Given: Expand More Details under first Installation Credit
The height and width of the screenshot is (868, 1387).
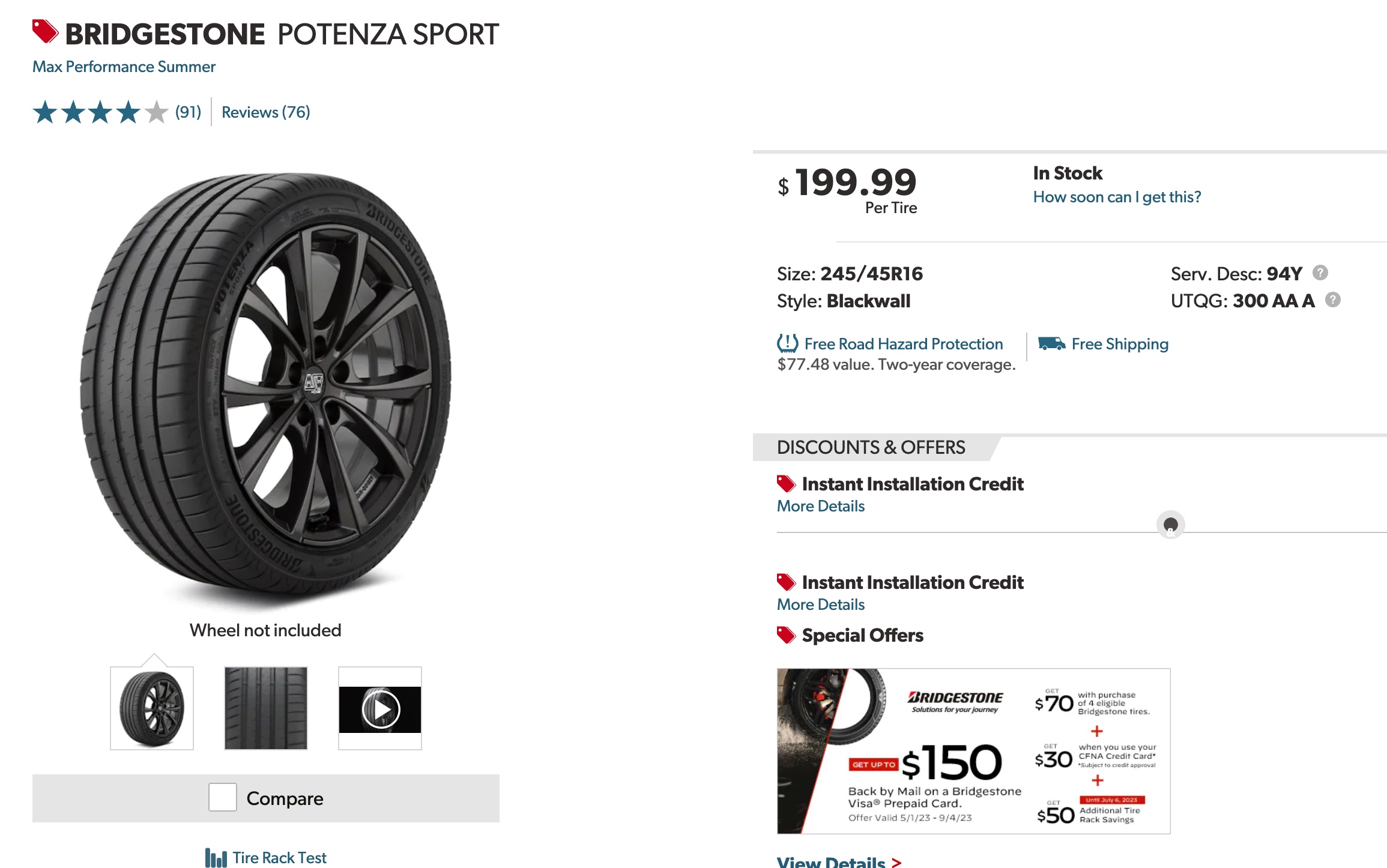Looking at the screenshot, I should point(821,506).
